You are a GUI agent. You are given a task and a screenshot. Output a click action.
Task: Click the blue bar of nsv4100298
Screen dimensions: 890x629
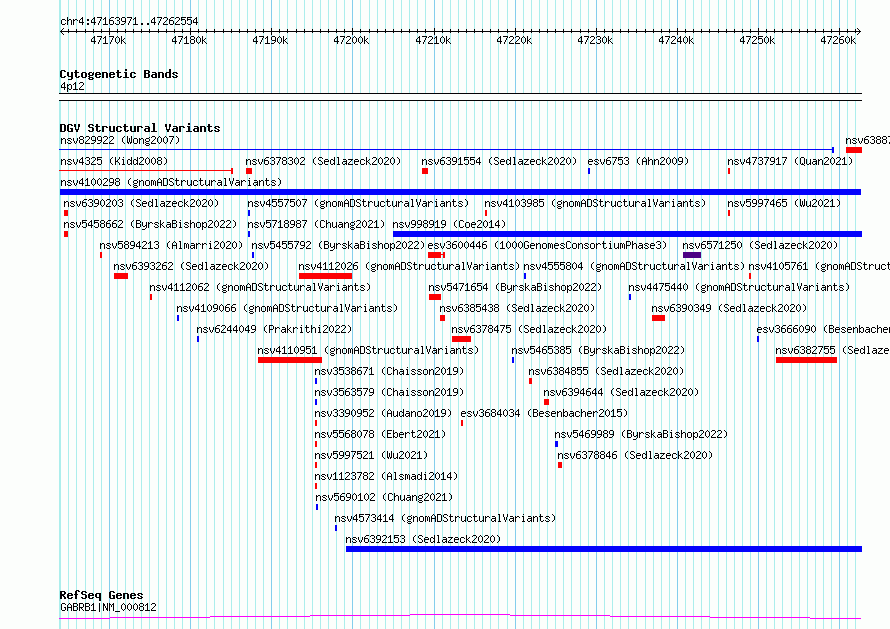[x=460, y=192]
